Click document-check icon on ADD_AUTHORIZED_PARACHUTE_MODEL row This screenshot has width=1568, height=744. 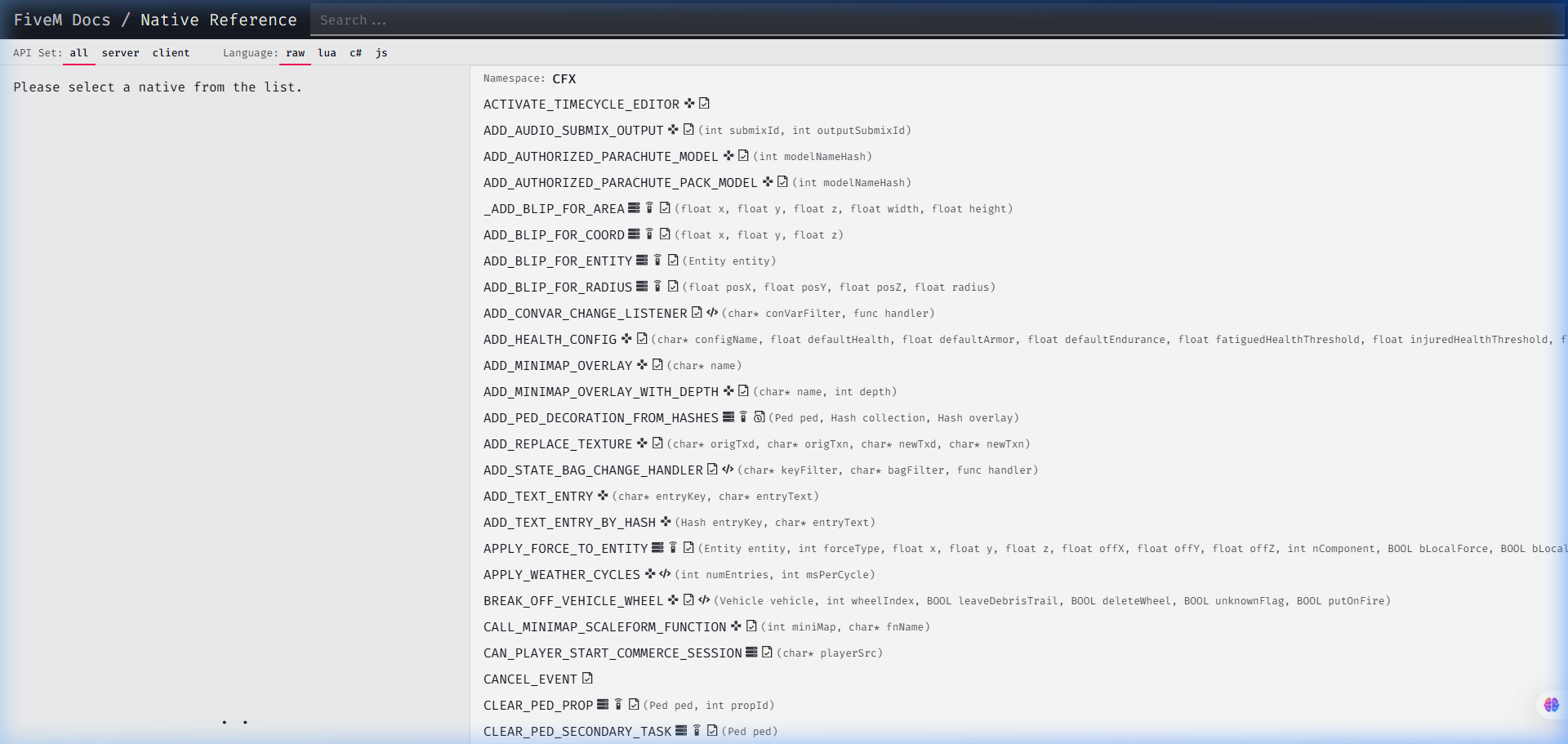(x=743, y=156)
